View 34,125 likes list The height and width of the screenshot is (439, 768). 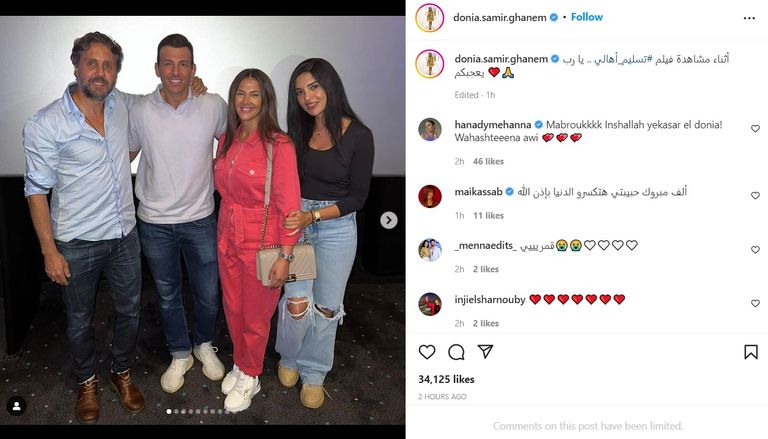click(446, 379)
